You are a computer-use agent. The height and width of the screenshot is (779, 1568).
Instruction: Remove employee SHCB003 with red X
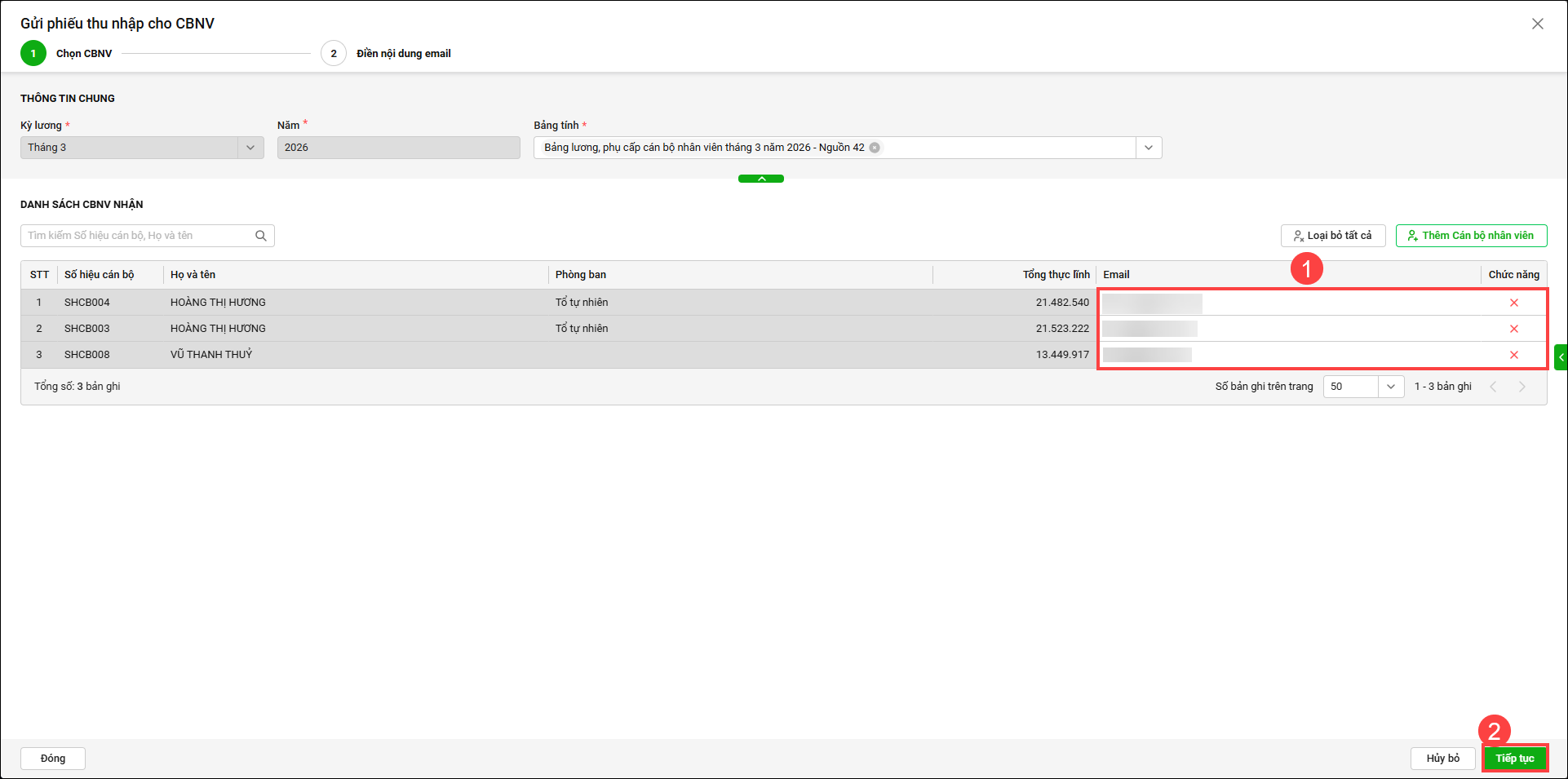pyautogui.click(x=1513, y=329)
